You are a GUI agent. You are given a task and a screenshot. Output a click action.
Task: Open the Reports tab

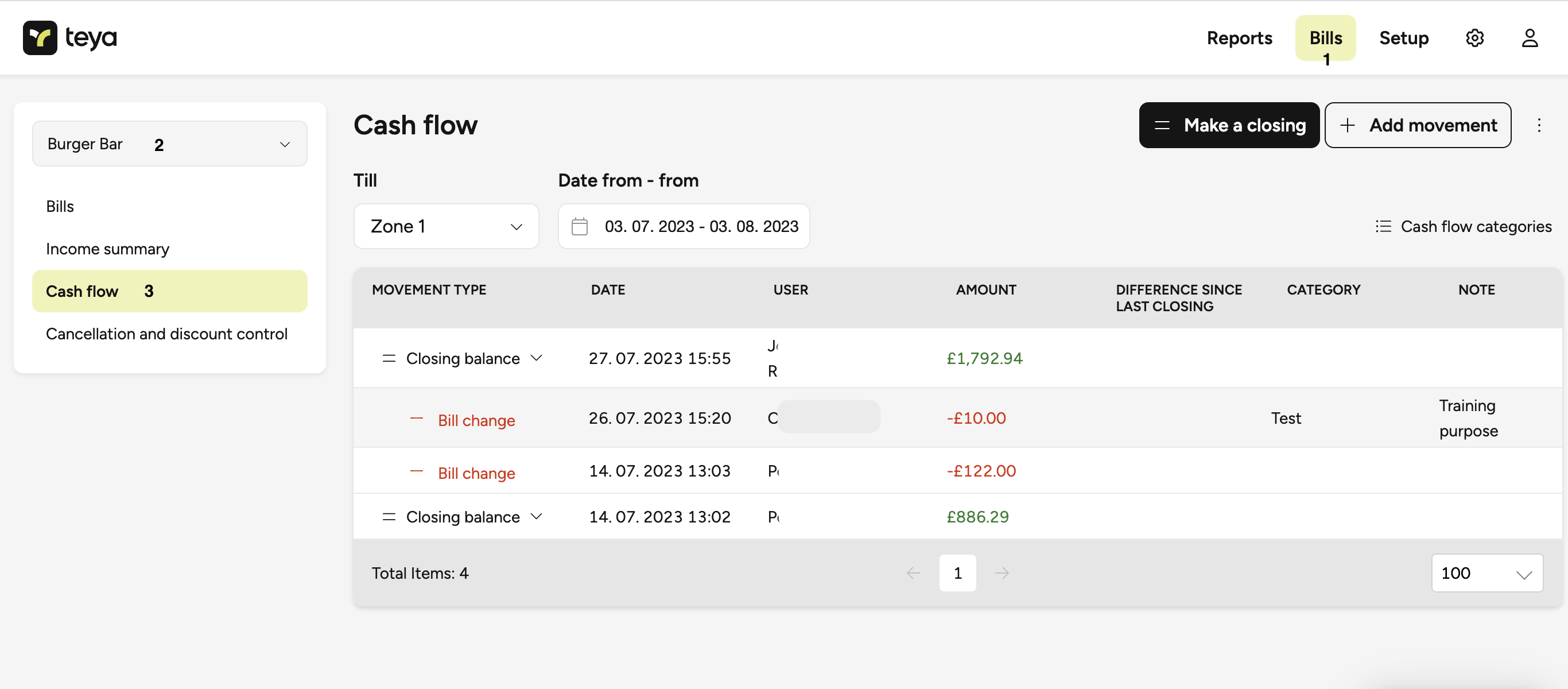tap(1239, 38)
